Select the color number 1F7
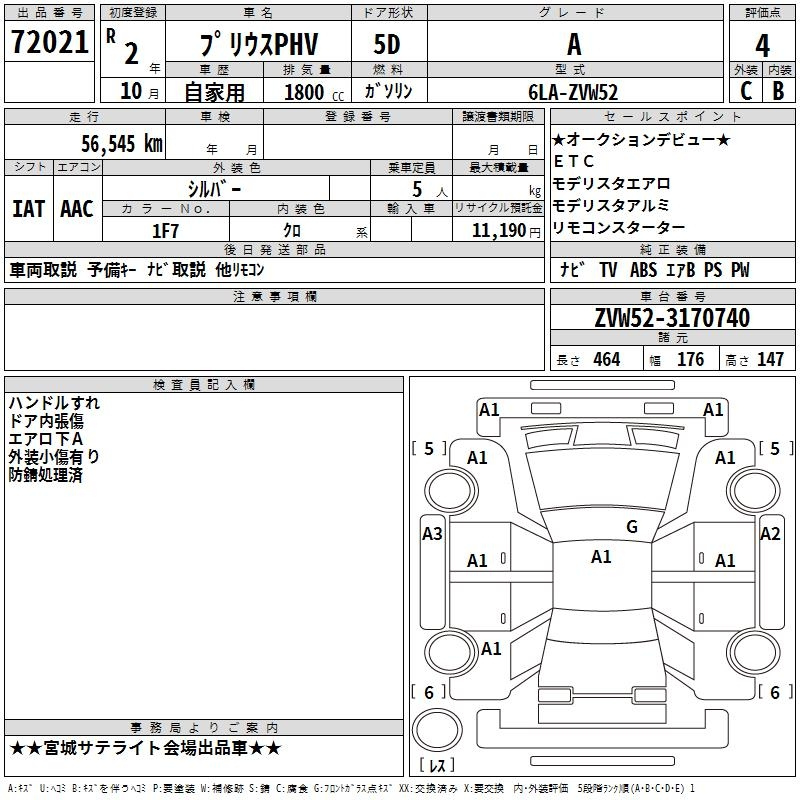This screenshot has height=800, width=800. [x=165, y=230]
